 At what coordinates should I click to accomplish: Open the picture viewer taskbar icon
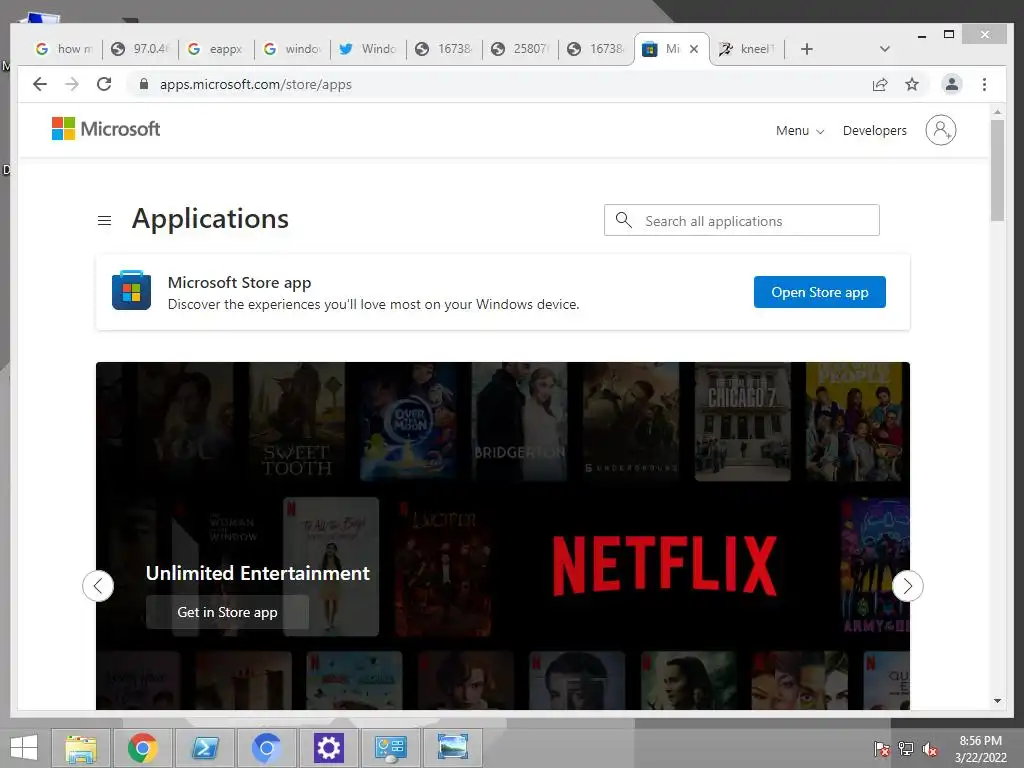coord(453,748)
